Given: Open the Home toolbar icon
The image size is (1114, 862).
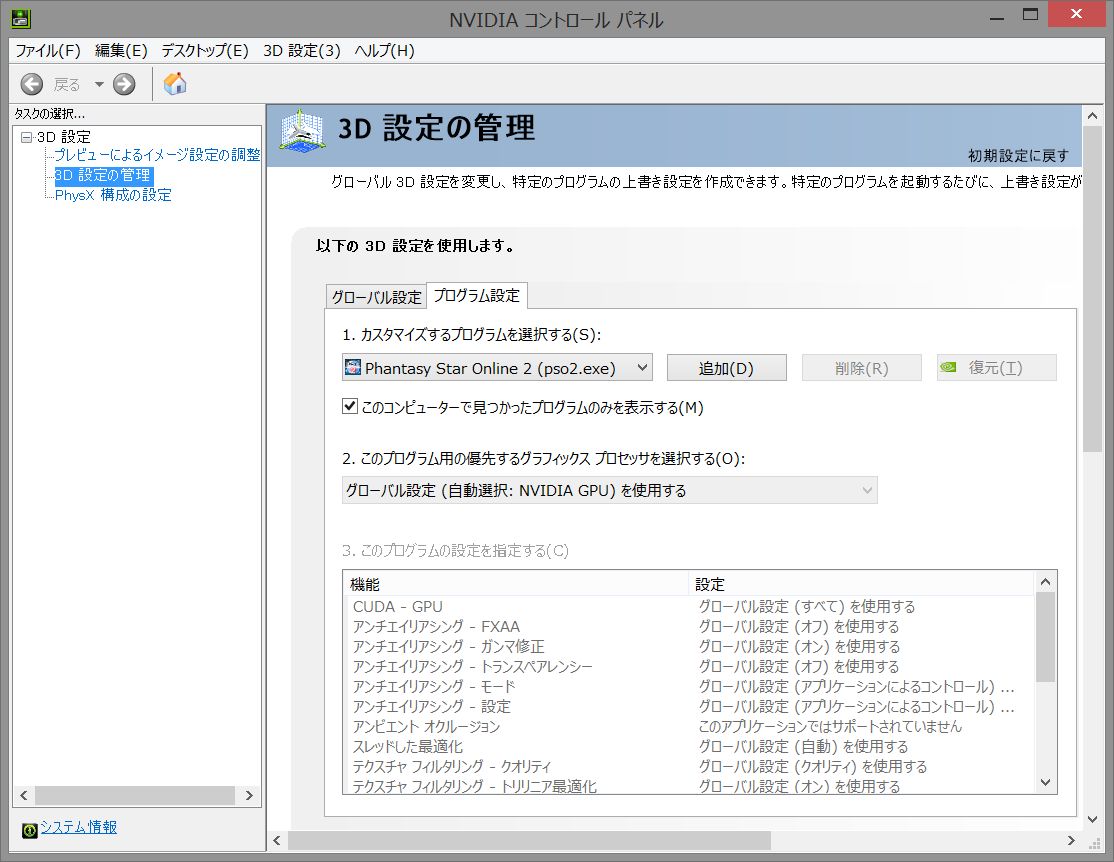Looking at the screenshot, I should click(175, 84).
